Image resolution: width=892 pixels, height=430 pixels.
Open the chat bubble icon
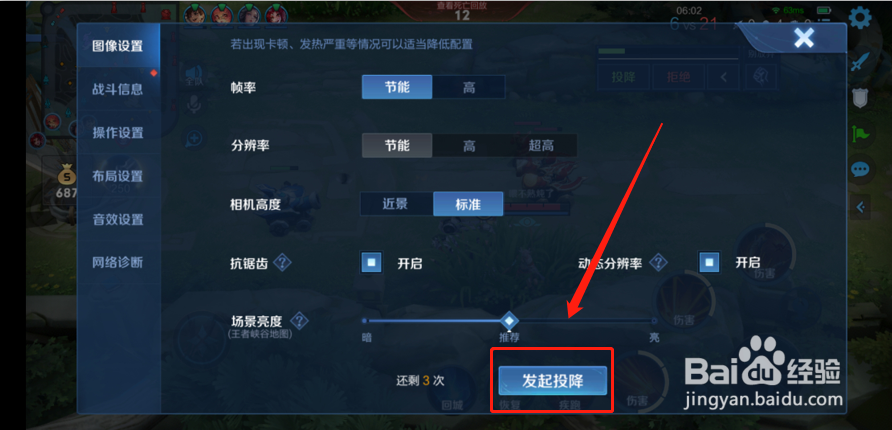click(x=860, y=169)
